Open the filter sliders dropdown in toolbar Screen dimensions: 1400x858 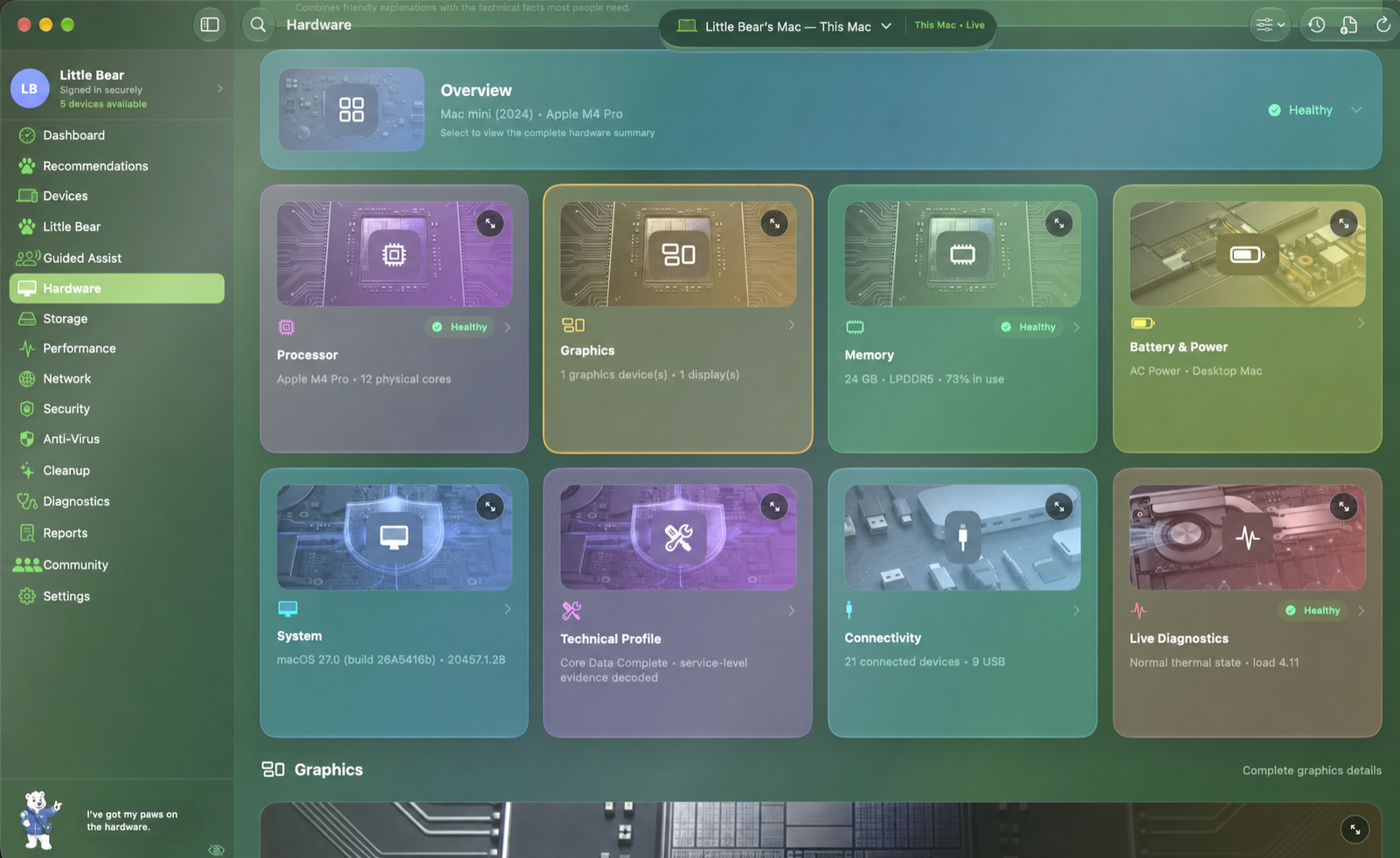[x=1270, y=24]
